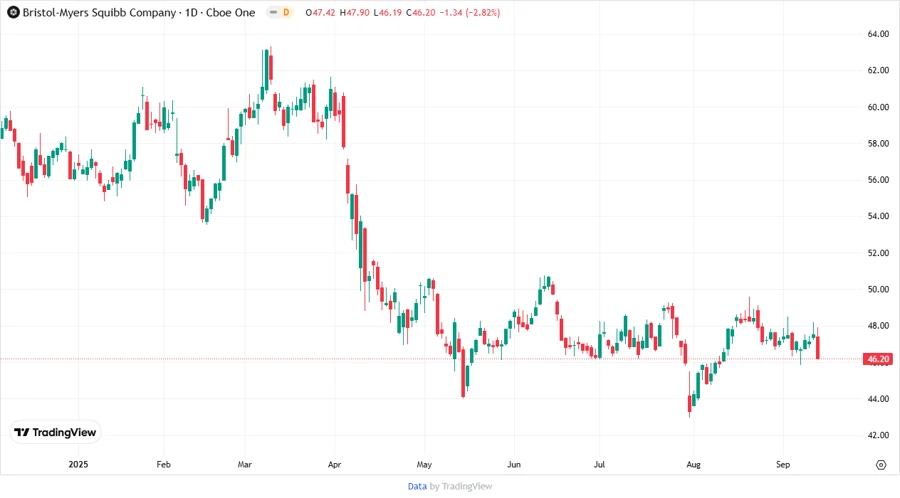Click the TradingView logo button
Screen dimensions: 900x498
coord(56,433)
